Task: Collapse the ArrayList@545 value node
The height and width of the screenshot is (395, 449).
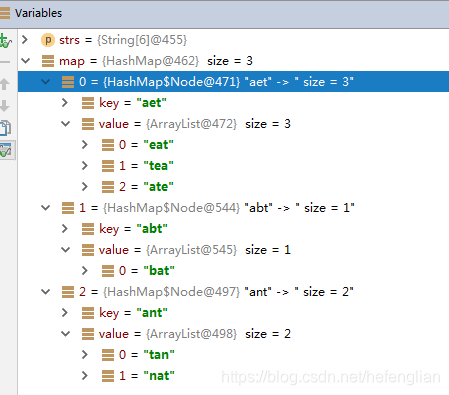Action: coord(66,250)
